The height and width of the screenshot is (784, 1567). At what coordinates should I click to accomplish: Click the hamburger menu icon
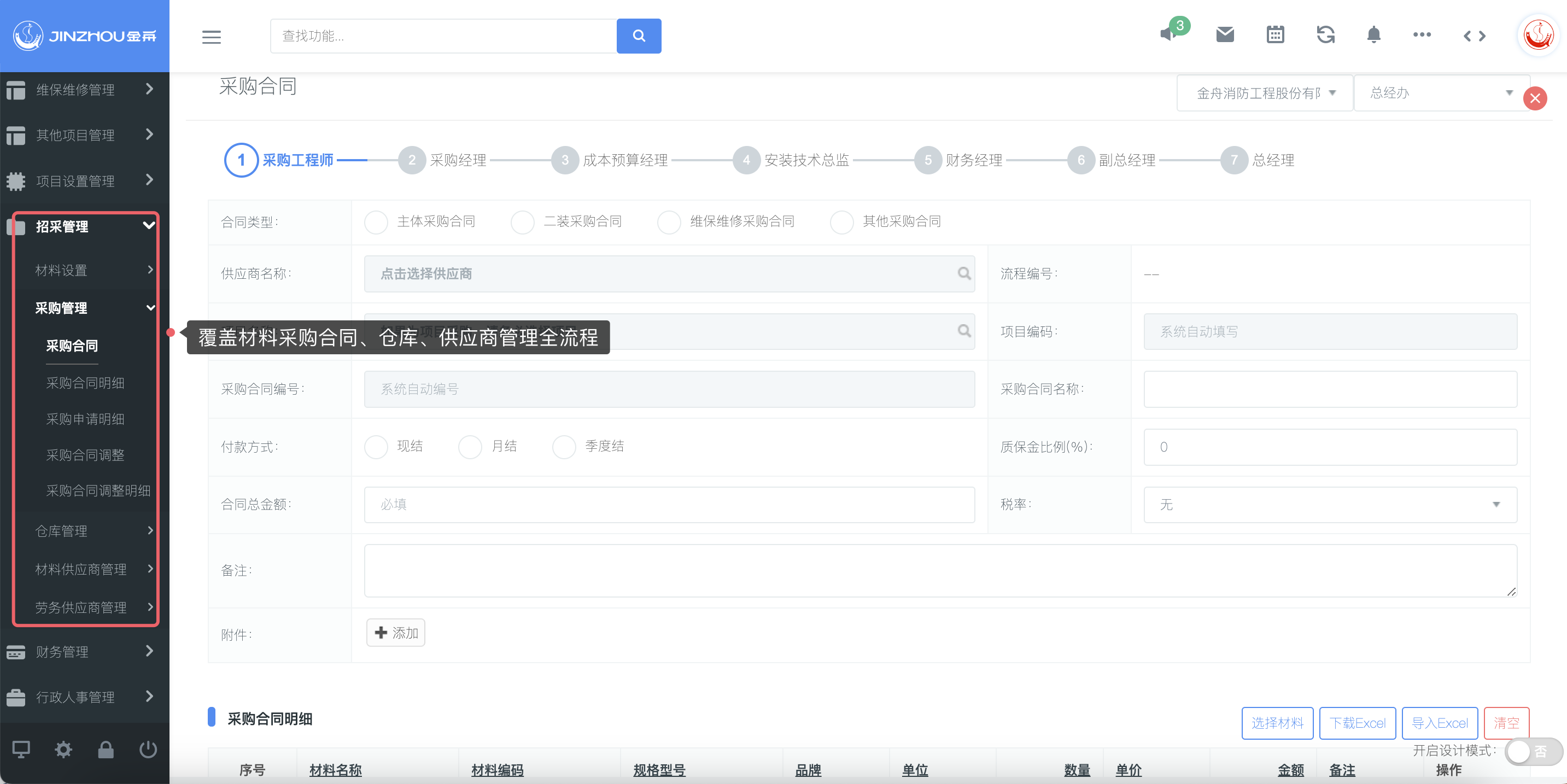pos(211,37)
